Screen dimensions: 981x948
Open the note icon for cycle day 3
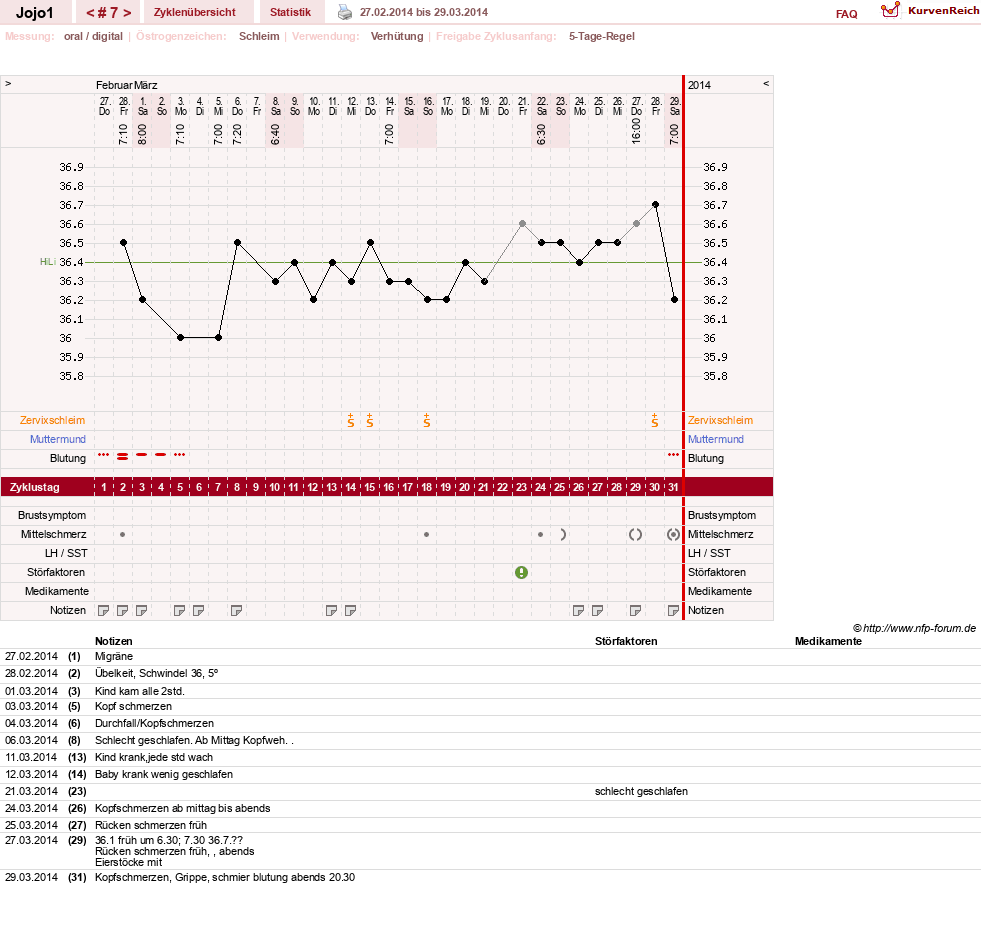click(x=141, y=610)
